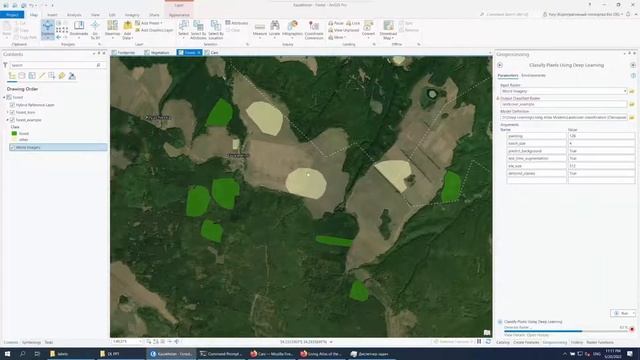Open the map scale dropdown
Screen dimensions: 640x360
(140, 341)
